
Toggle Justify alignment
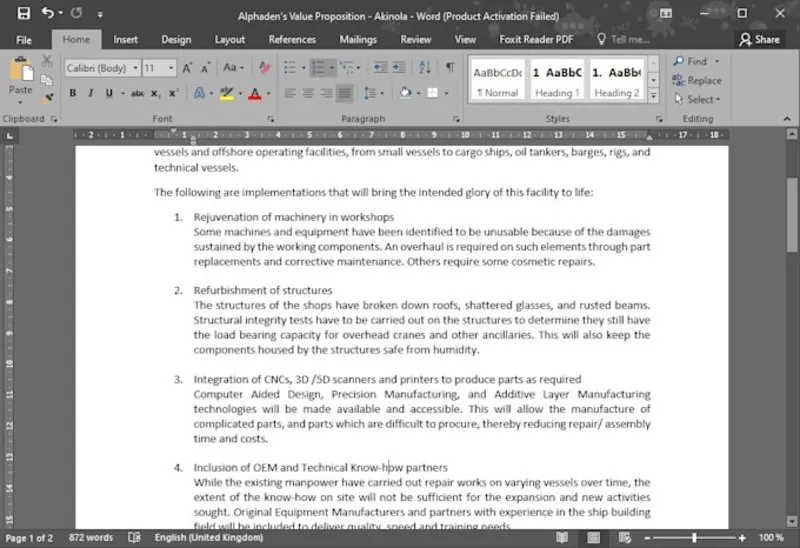[x=345, y=93]
